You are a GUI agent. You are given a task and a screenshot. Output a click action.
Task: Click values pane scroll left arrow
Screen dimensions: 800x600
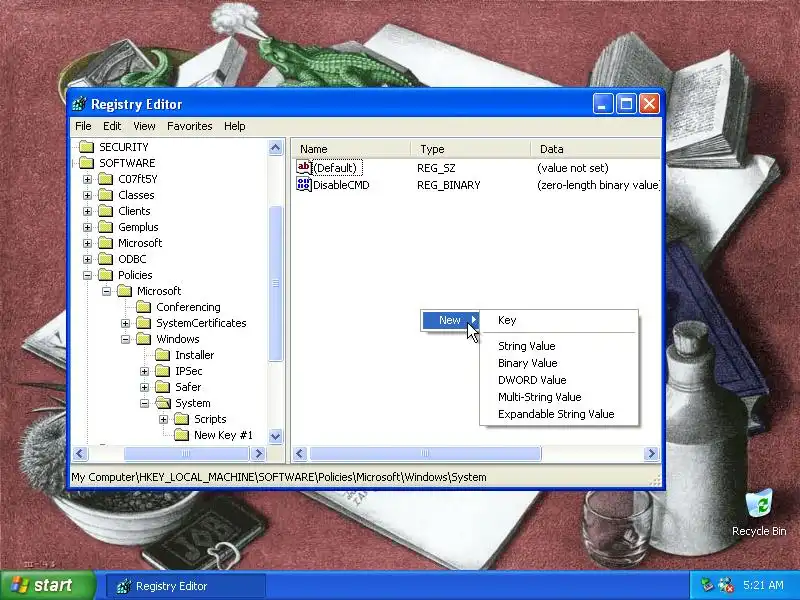coord(301,454)
